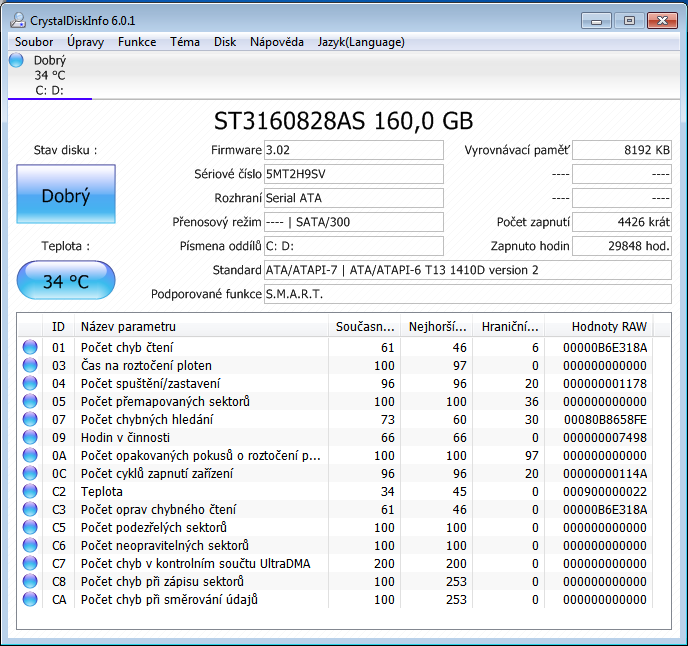The image size is (688, 646).
Task: Select the Hodin v činnosti parameter name
Action: coord(125,438)
